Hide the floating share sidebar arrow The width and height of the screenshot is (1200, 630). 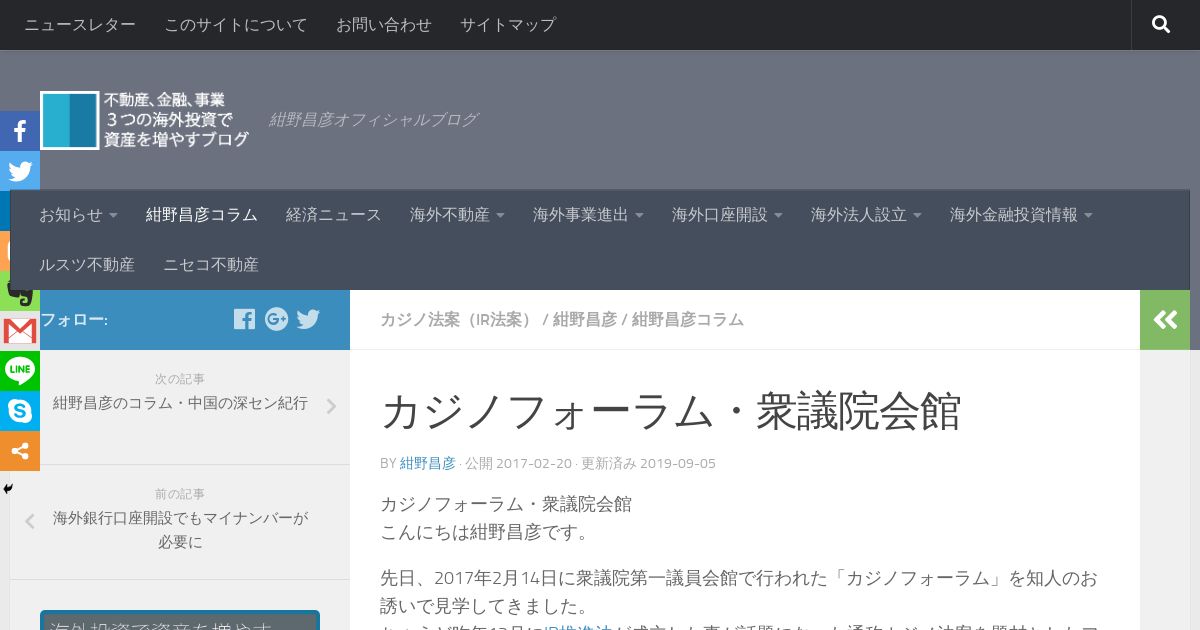click(8, 489)
